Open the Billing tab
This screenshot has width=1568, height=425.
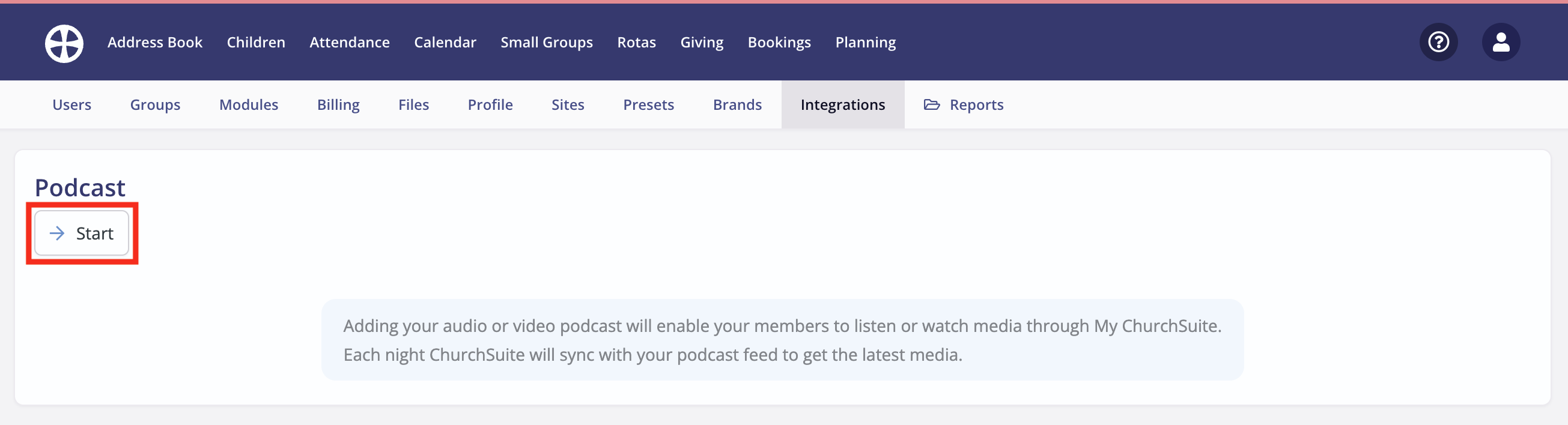(x=338, y=104)
